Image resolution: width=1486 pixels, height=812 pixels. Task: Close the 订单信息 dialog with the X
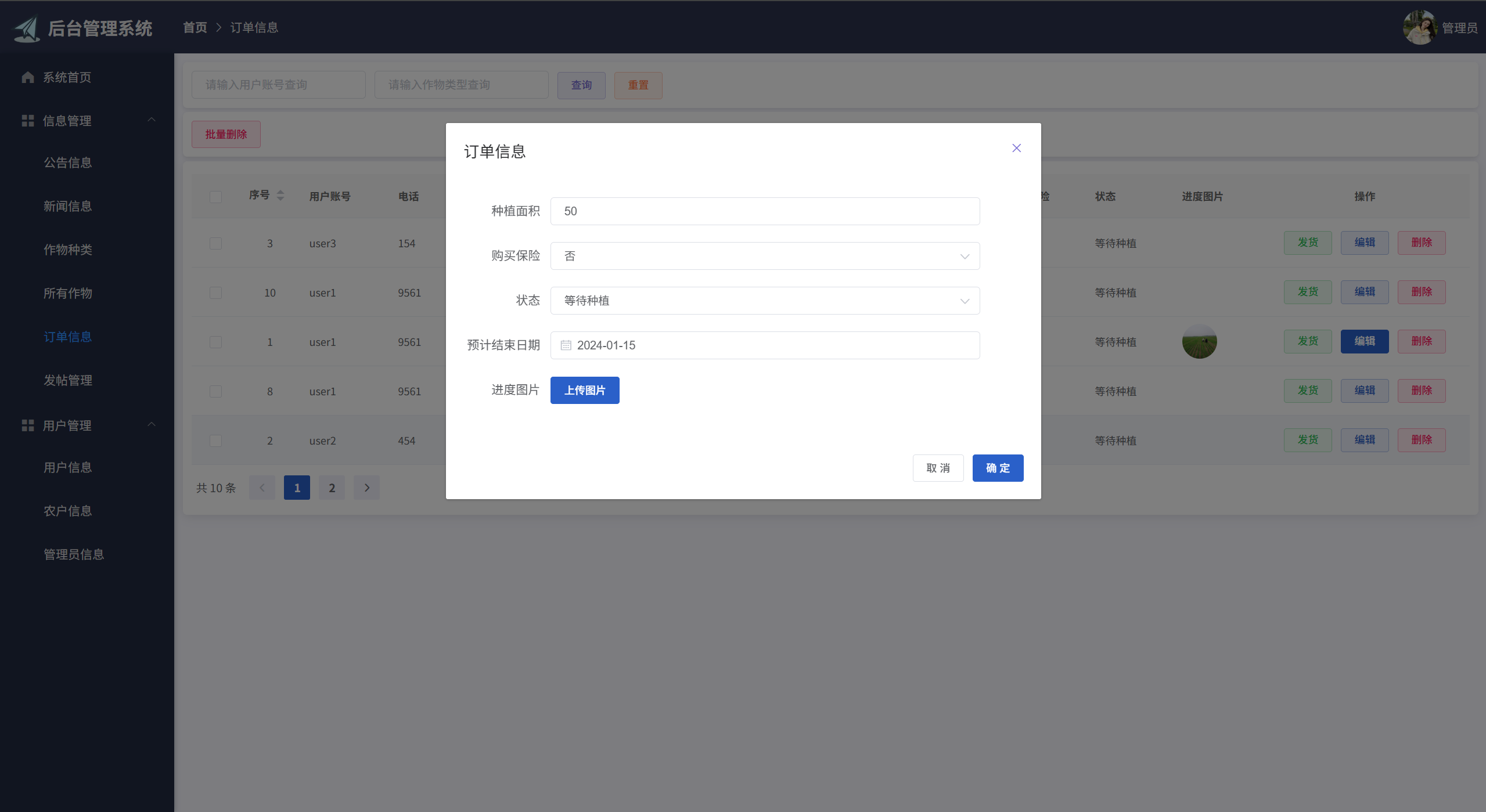click(1016, 148)
